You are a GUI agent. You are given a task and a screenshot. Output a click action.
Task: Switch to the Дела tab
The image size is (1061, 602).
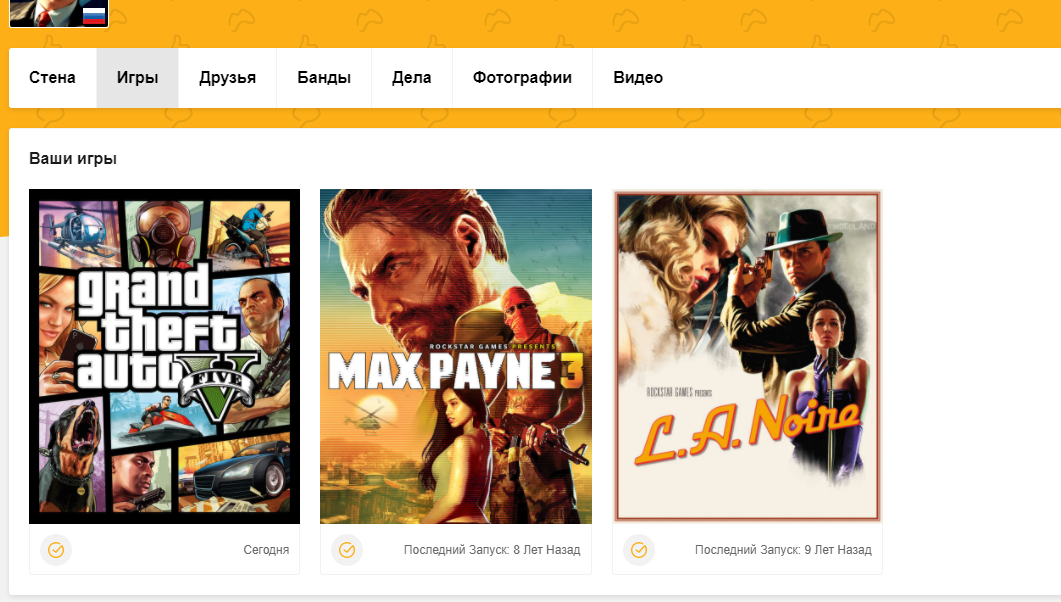click(412, 78)
